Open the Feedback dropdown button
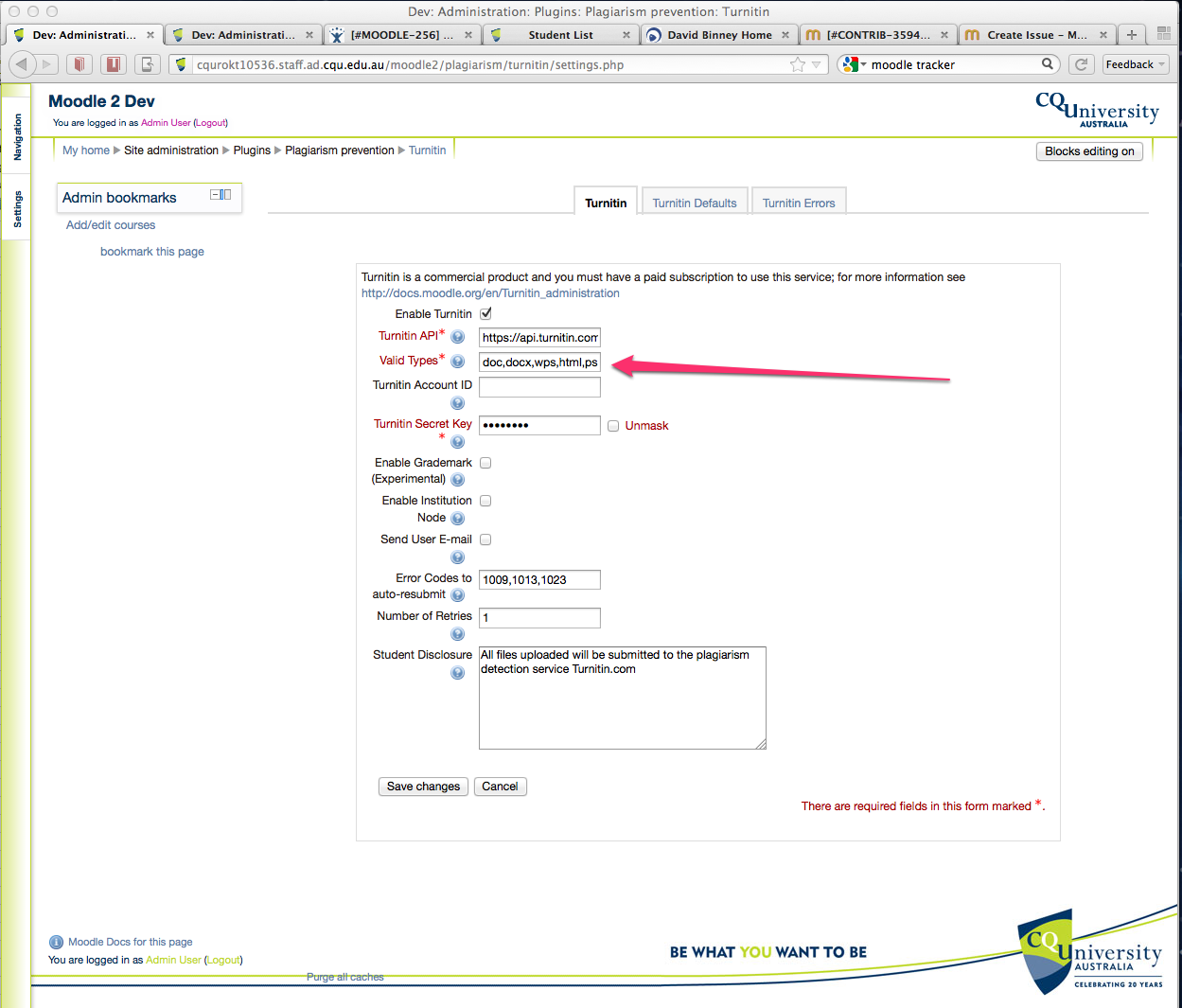This screenshot has width=1182, height=1008. pos(1136,64)
